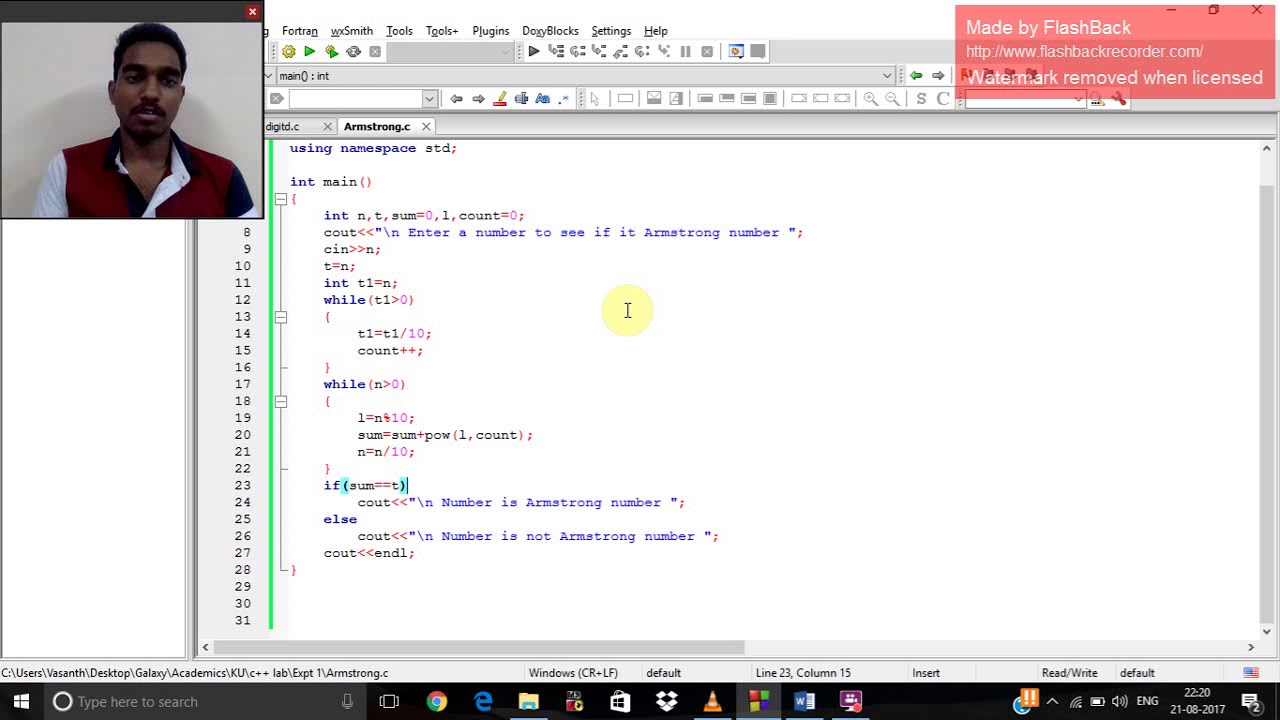Start debugger with Debug/Continue arrow
Viewport: 1280px width, 720px height.
(534, 52)
